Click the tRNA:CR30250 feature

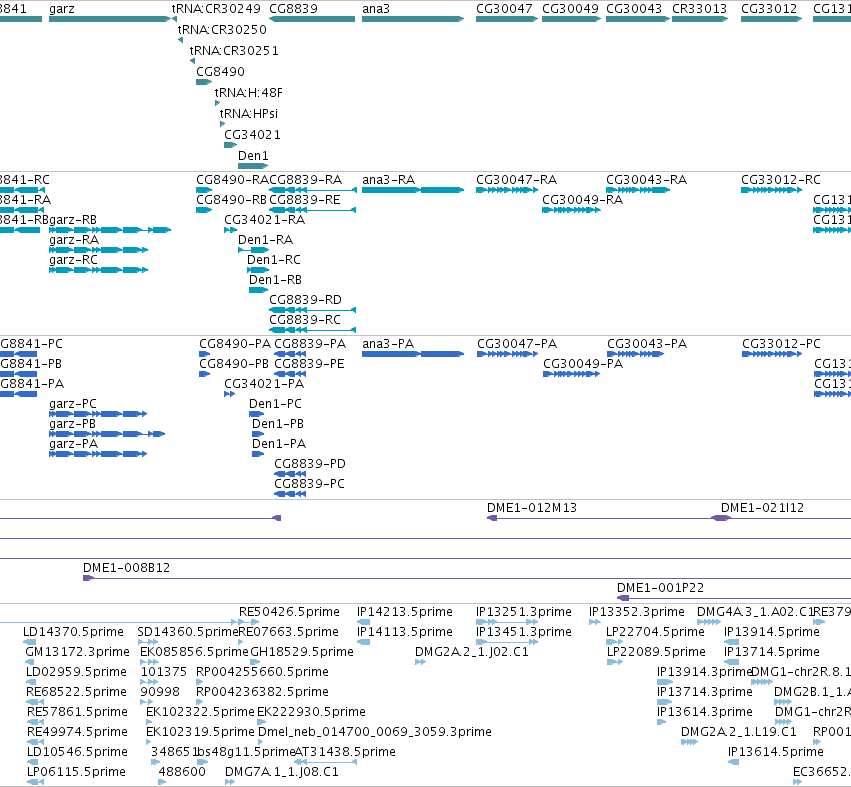coord(180,40)
